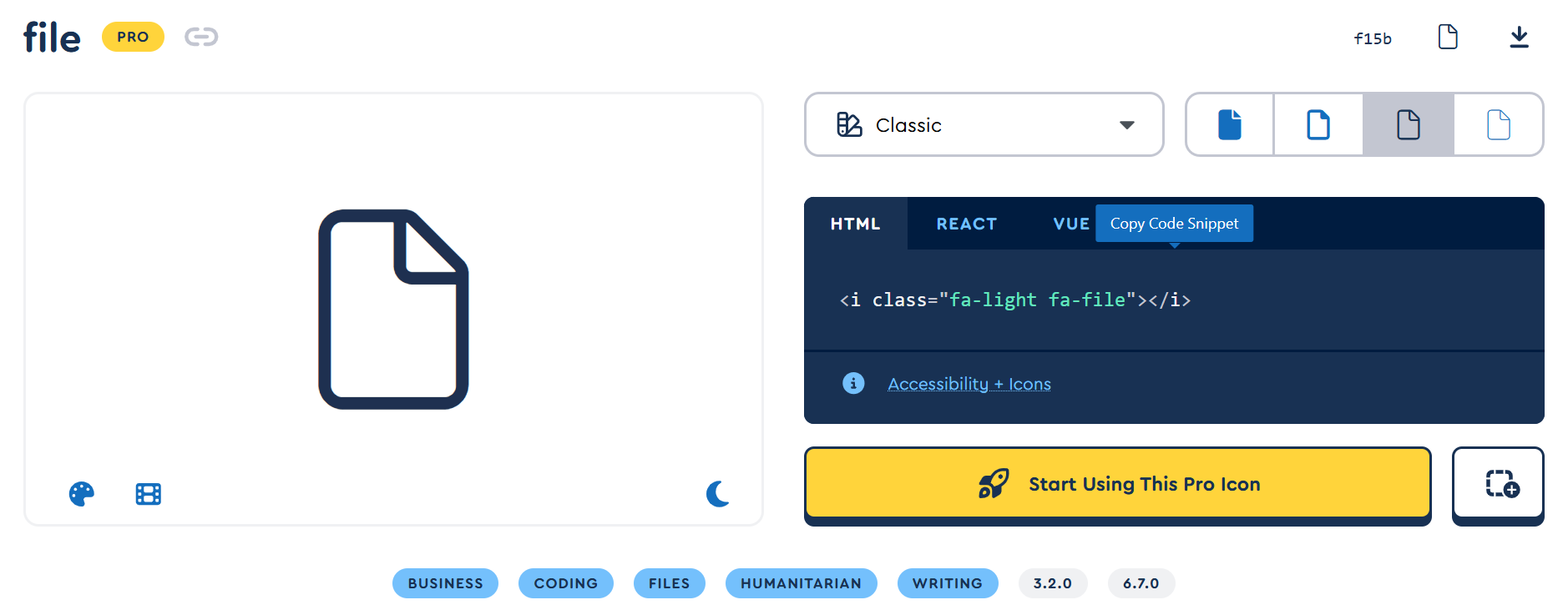Click the f15b unicode value

(x=1372, y=38)
